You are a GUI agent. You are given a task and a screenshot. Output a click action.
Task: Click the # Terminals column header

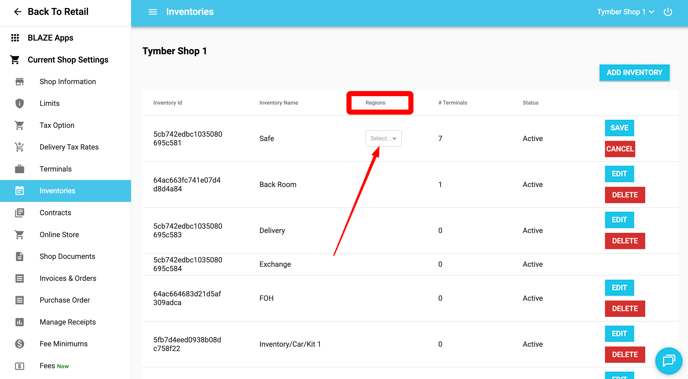452,103
